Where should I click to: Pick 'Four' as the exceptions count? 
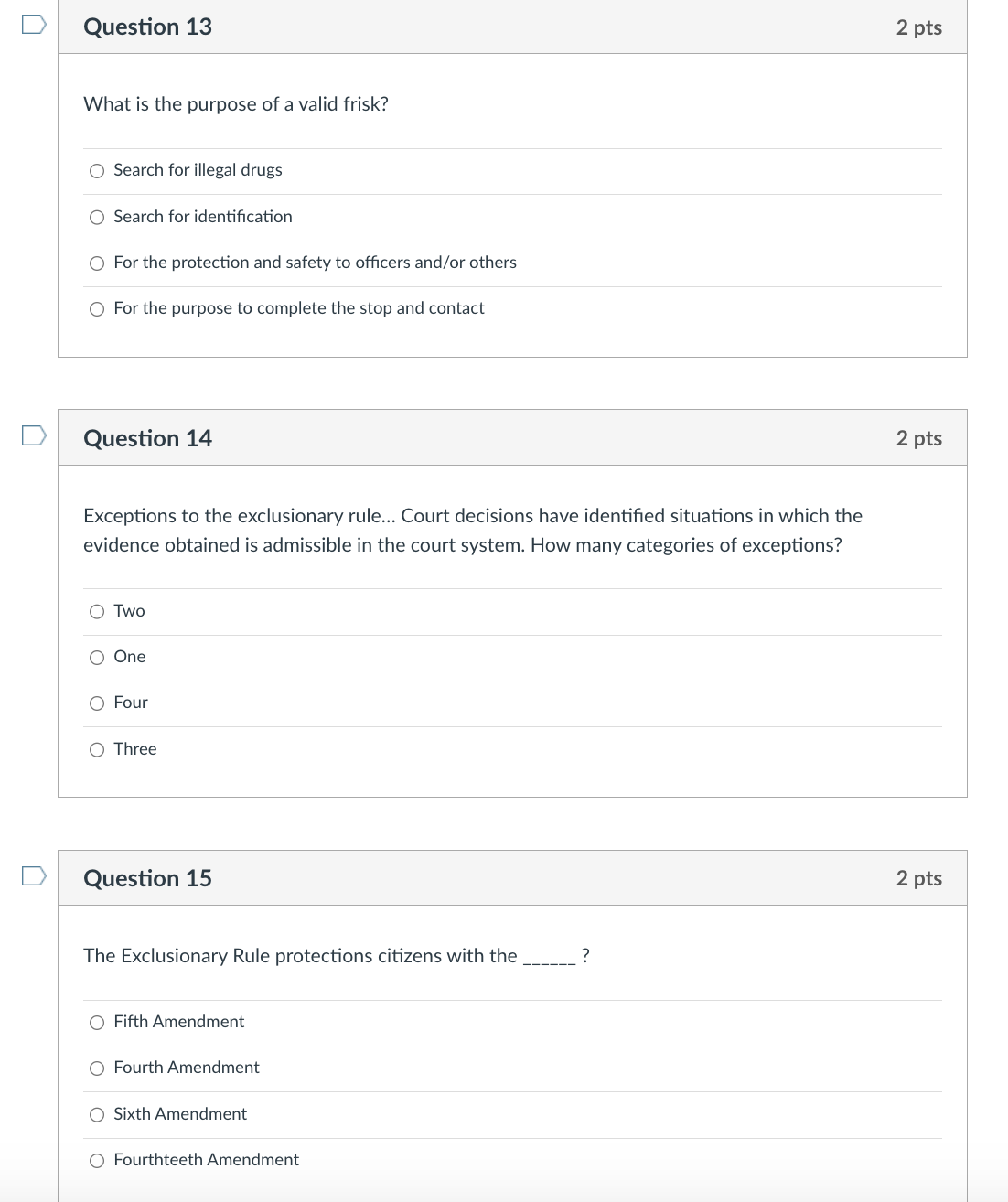96,703
